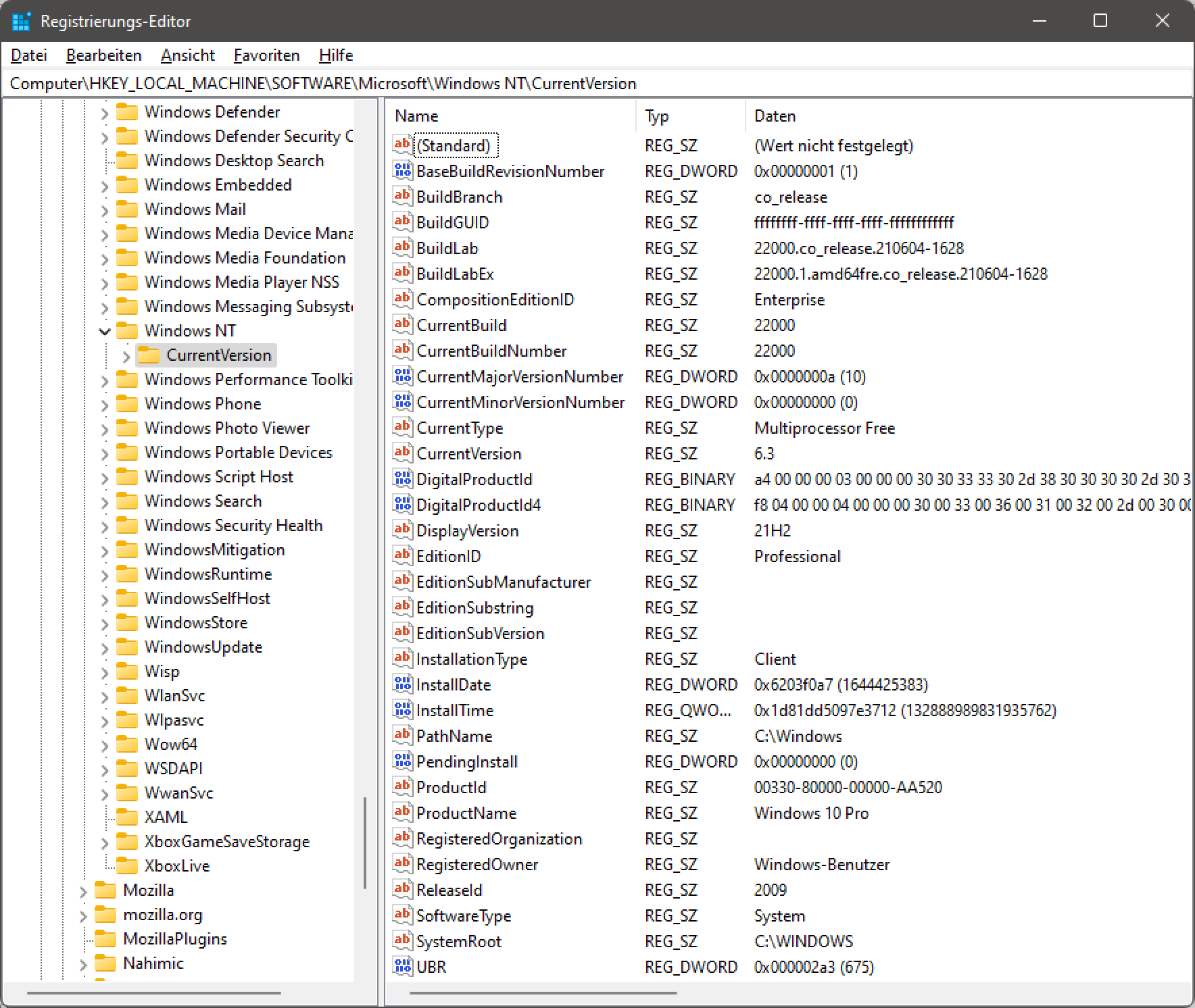Click the icon next to CurrentMajorVersionNumber
Viewport: 1195px width, 1008px height.
402,376
